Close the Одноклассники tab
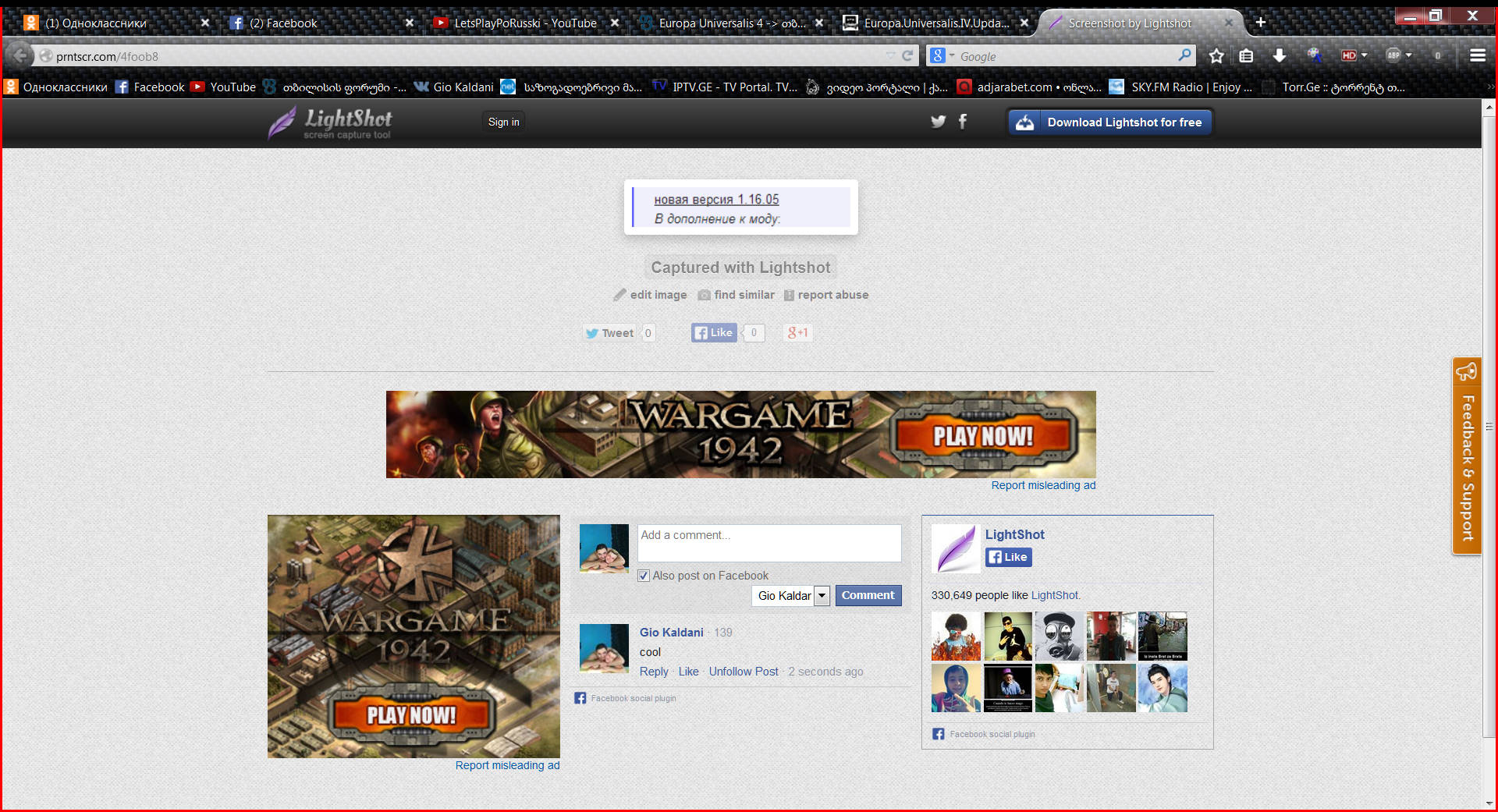 [x=205, y=23]
